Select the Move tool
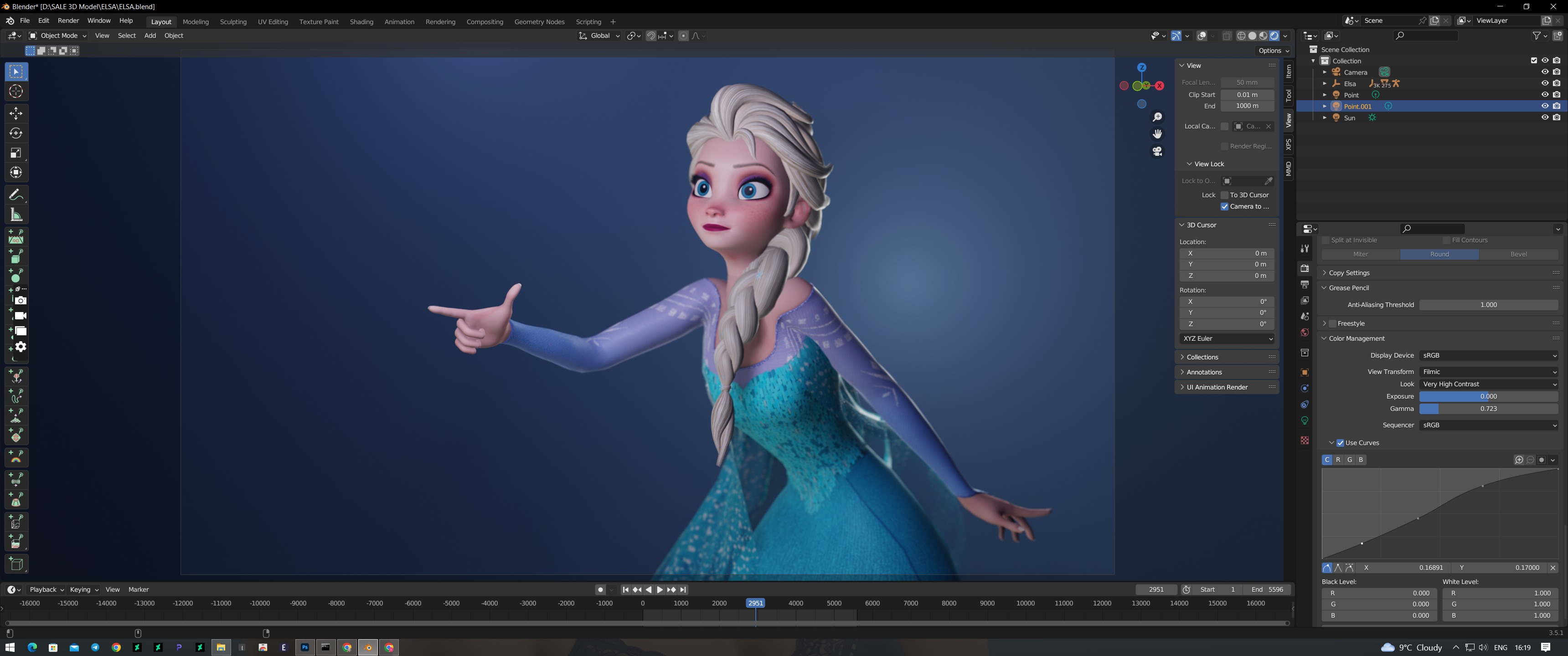Viewport: 1568px width, 656px height. (16, 113)
